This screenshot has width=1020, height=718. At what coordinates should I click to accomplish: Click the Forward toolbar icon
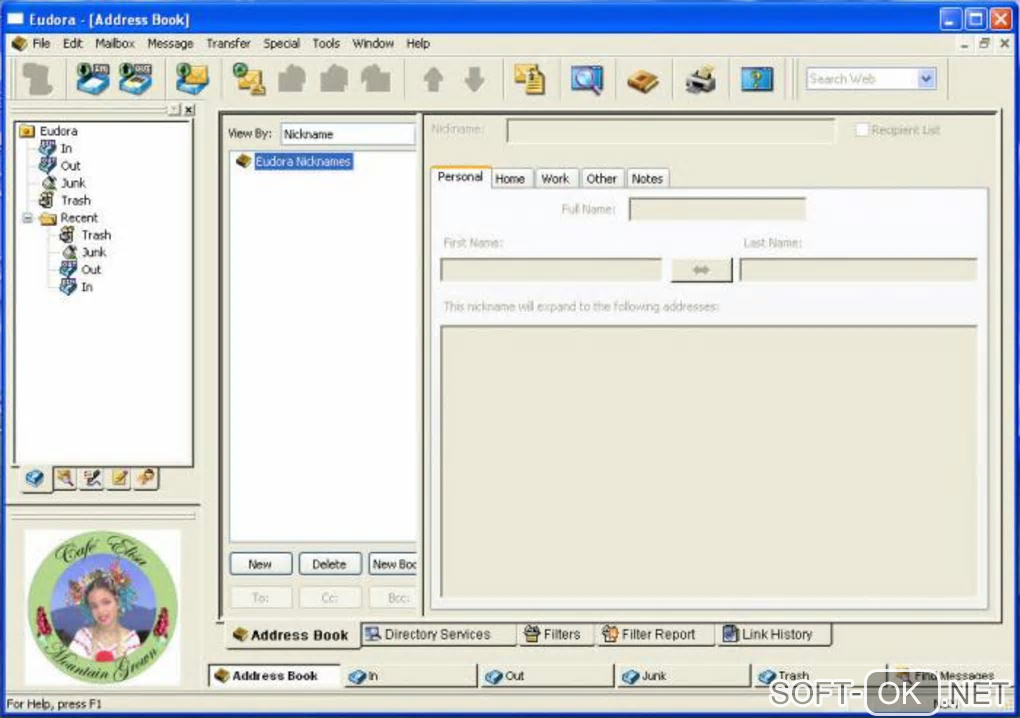375,79
